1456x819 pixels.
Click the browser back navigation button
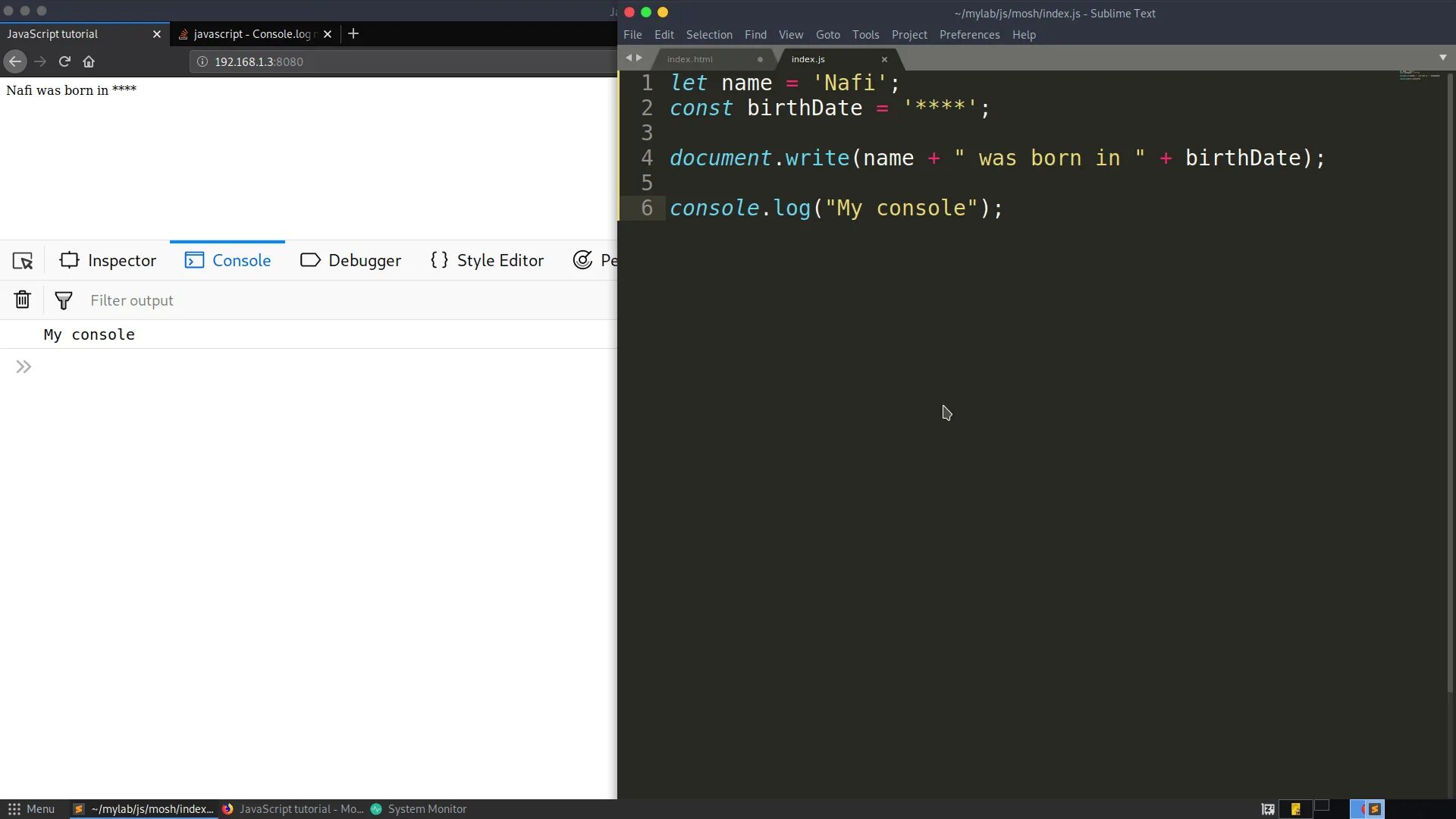click(x=15, y=61)
